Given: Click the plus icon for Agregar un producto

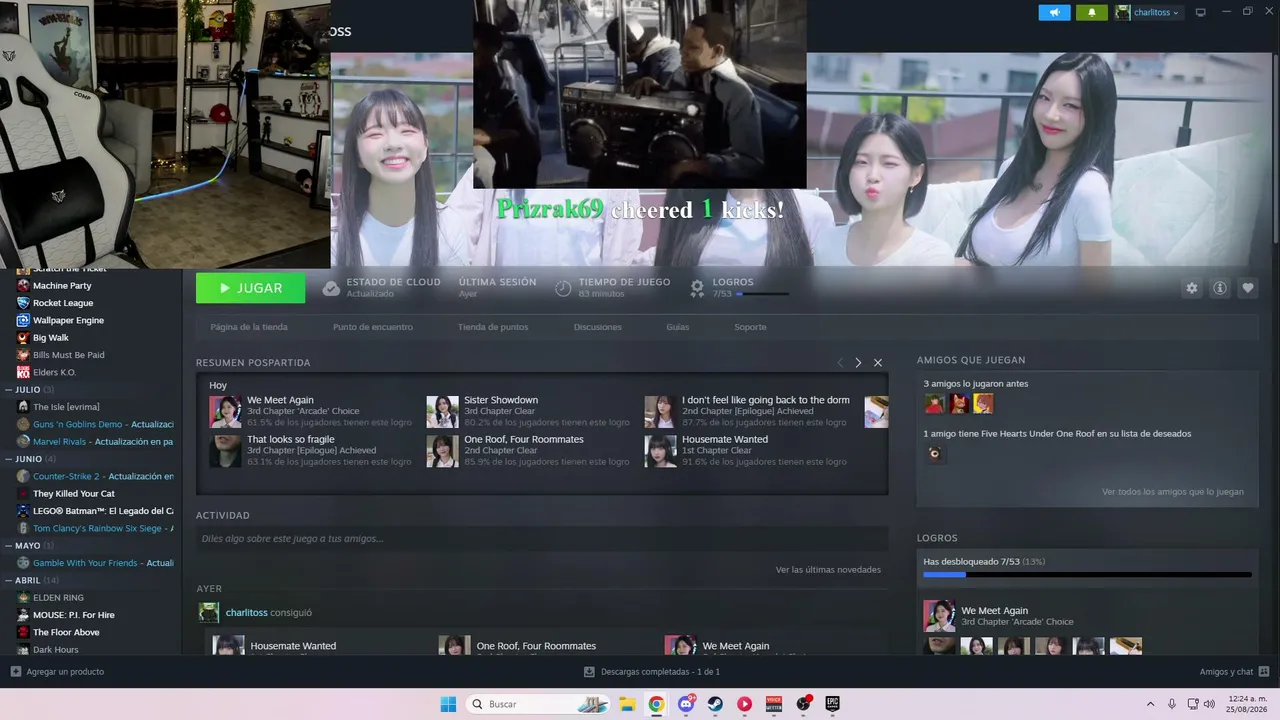Looking at the screenshot, I should click(x=15, y=672).
